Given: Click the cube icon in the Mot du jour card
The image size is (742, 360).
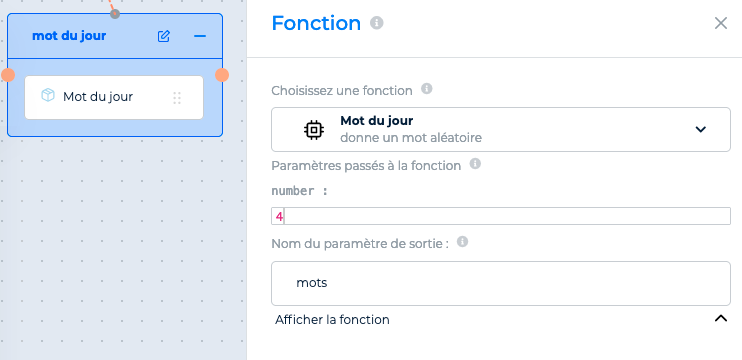Looking at the screenshot, I should click(48, 96).
